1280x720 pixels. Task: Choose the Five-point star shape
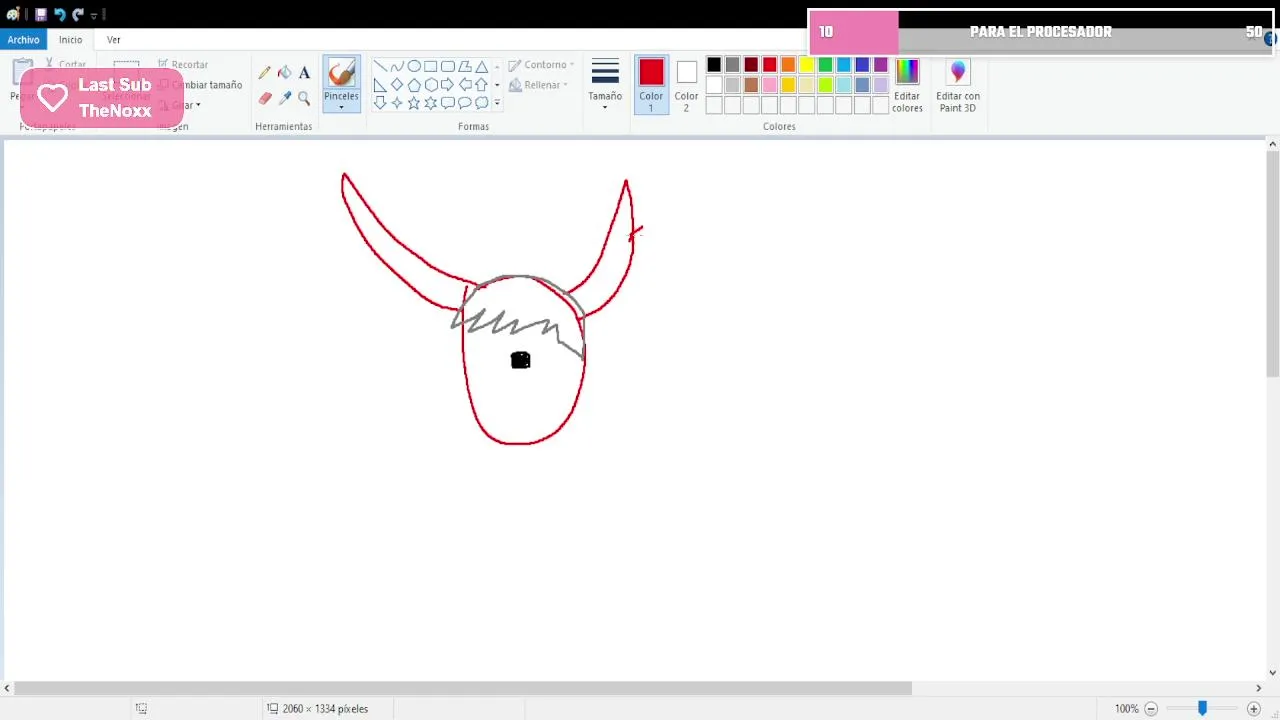coord(414,103)
